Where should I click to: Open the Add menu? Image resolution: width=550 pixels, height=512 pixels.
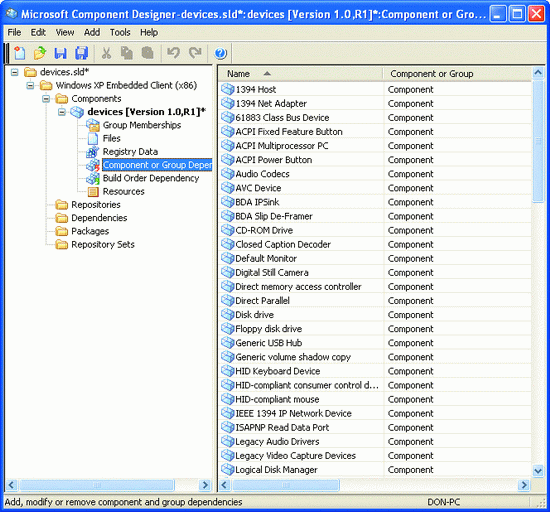[x=92, y=33]
